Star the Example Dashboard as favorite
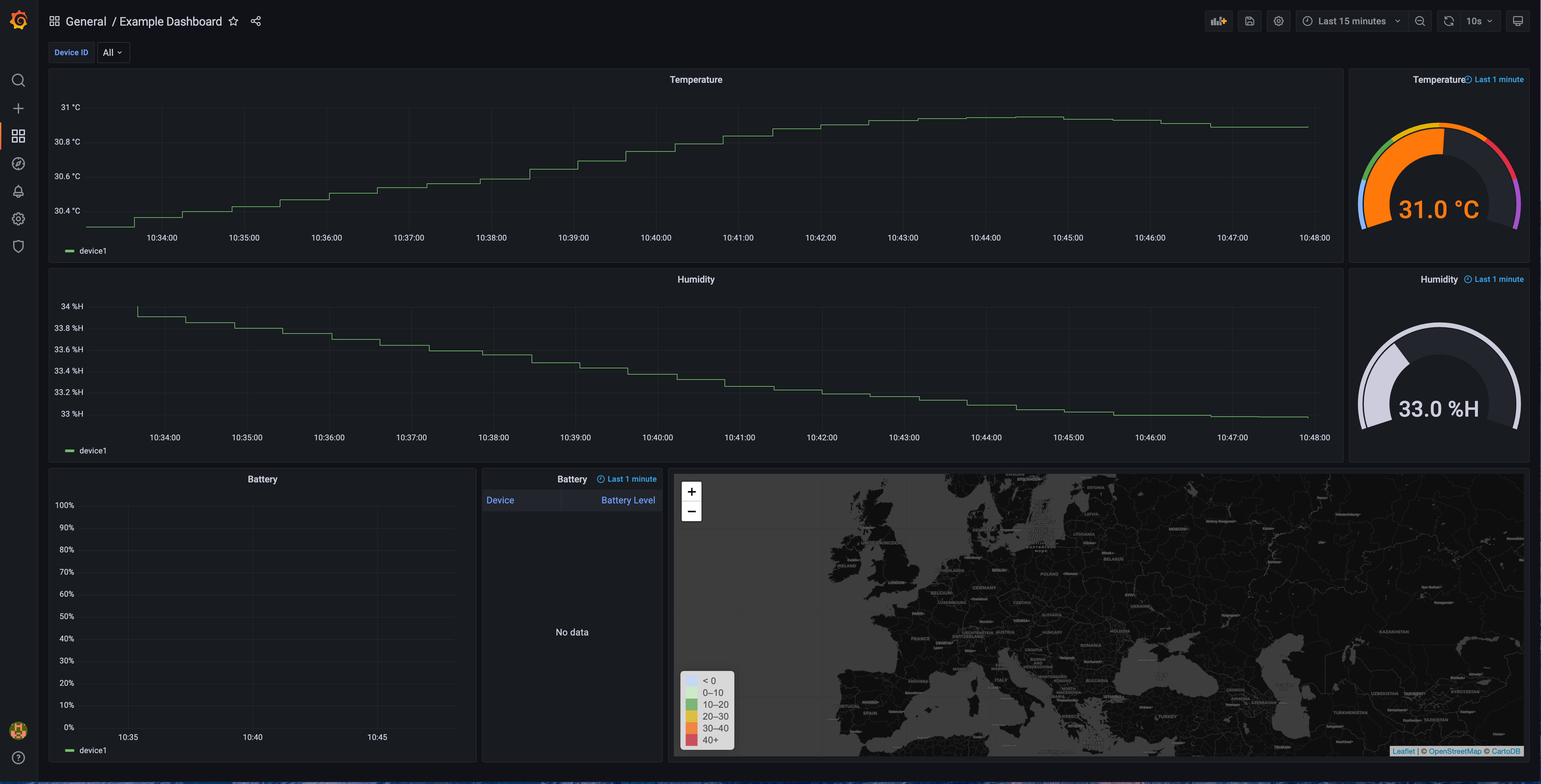Screen dimensions: 1541x784 pos(233,22)
